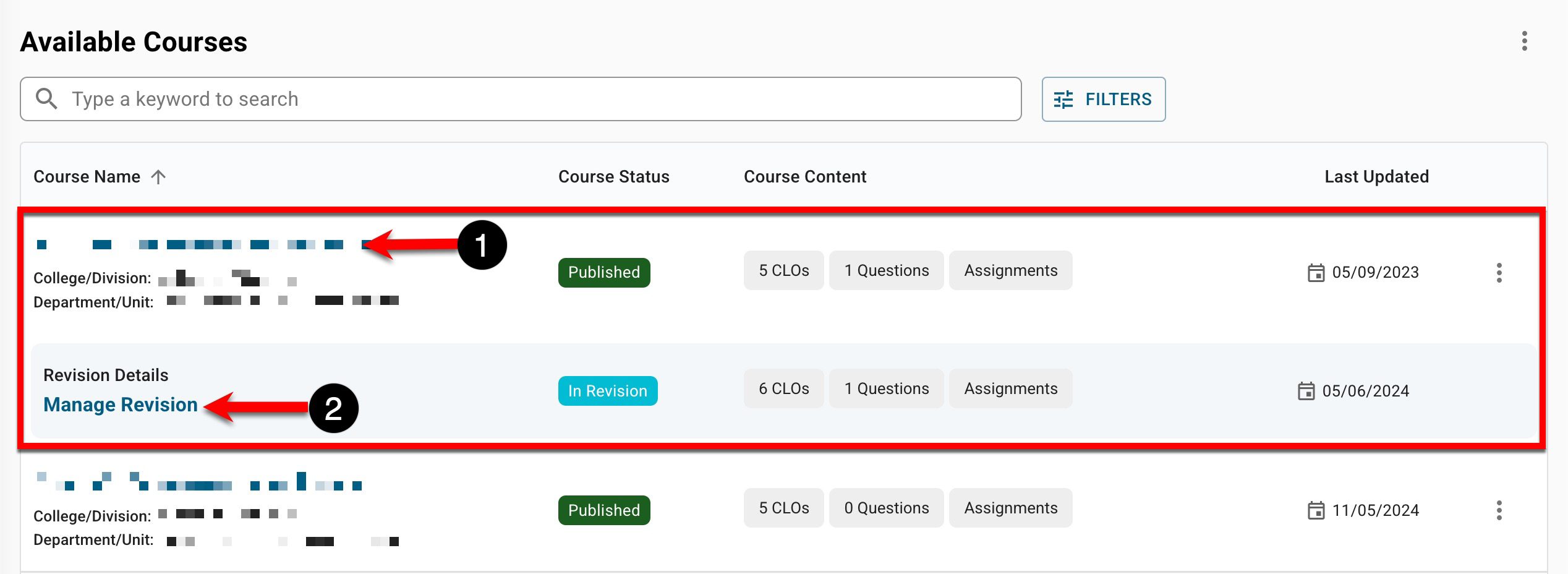Open the first course title link
Viewport: 1568px width, 574px height.
point(192,245)
